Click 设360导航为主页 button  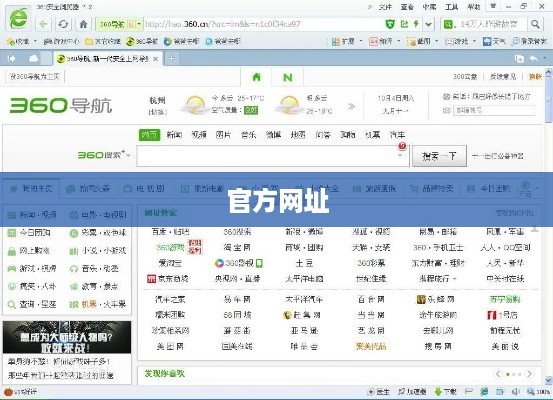tap(35, 77)
